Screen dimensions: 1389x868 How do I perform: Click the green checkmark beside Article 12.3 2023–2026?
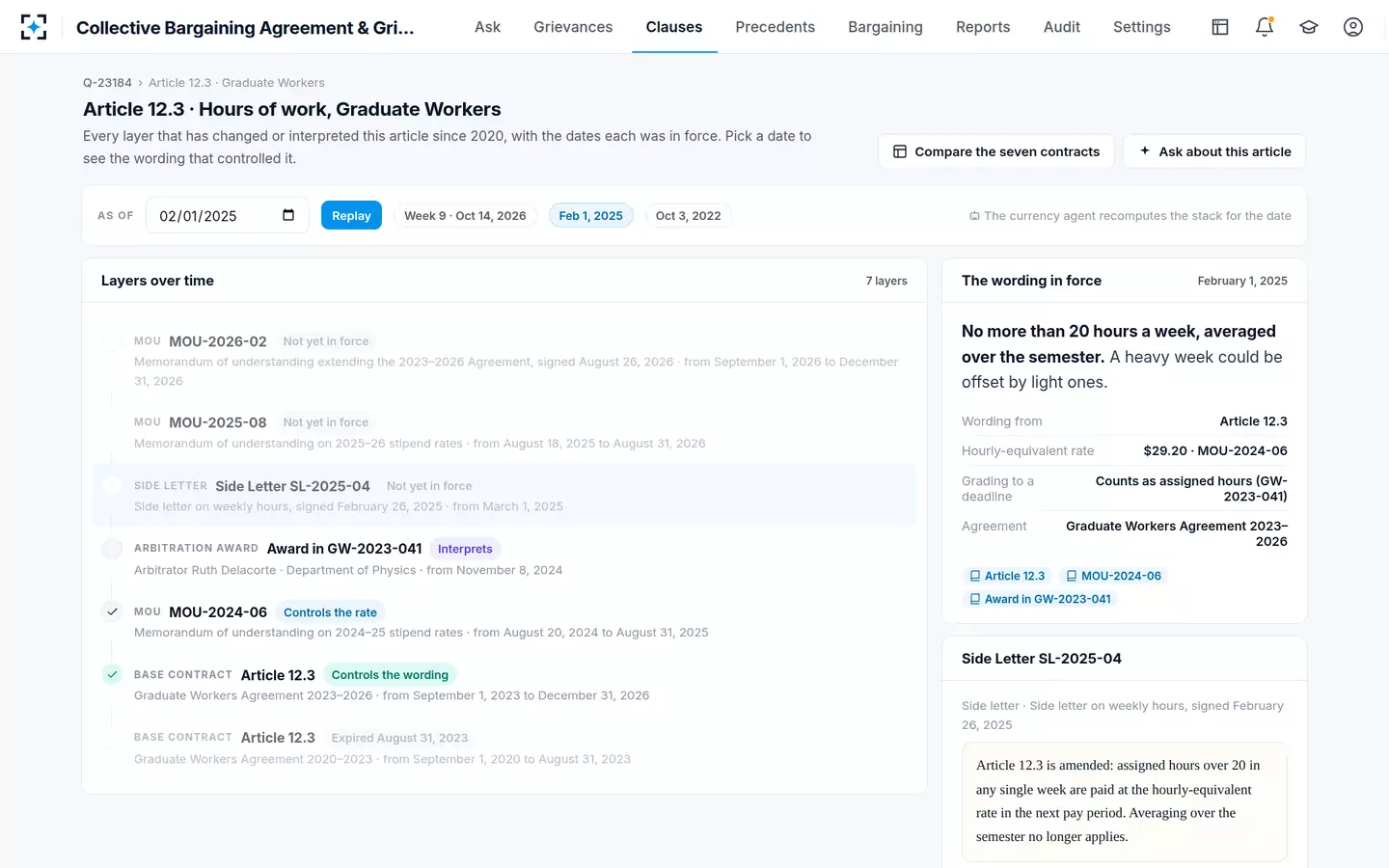pos(112,674)
